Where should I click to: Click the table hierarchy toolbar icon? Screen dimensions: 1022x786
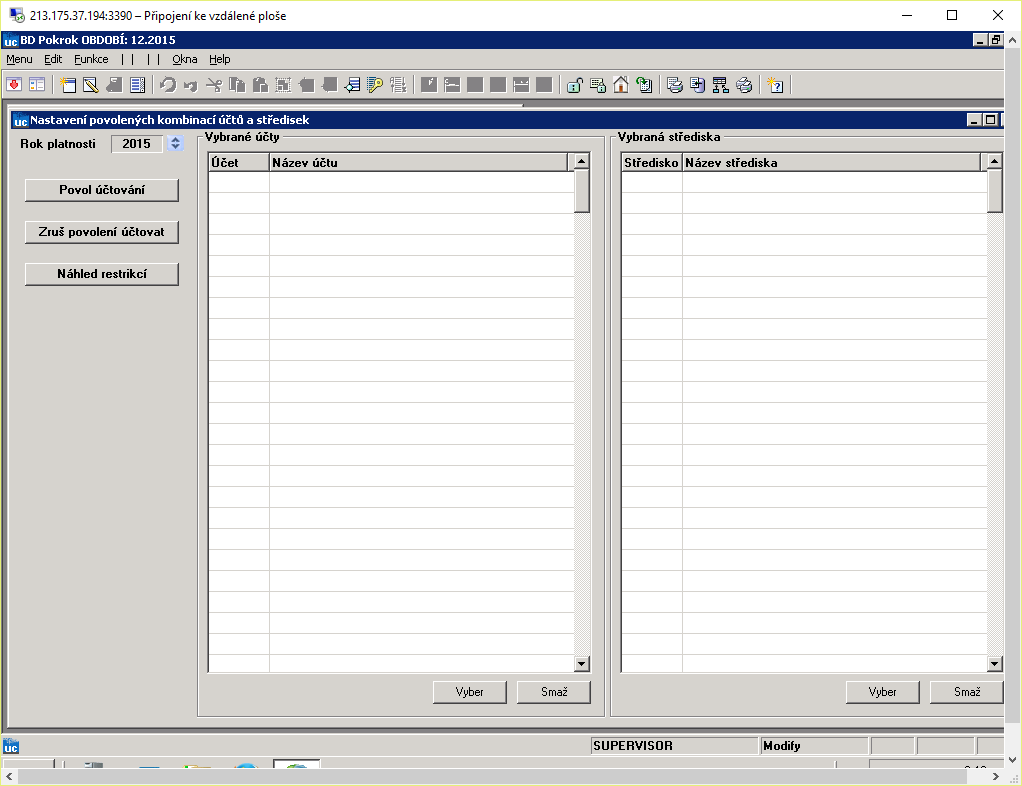click(x=720, y=85)
